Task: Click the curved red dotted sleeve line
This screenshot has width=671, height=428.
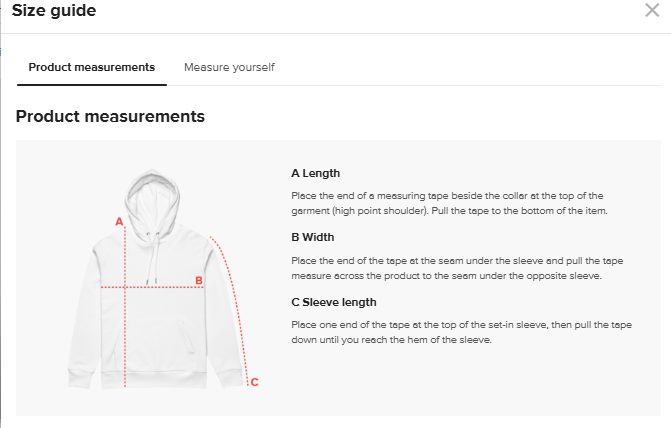Action: pyautogui.click(x=236, y=300)
